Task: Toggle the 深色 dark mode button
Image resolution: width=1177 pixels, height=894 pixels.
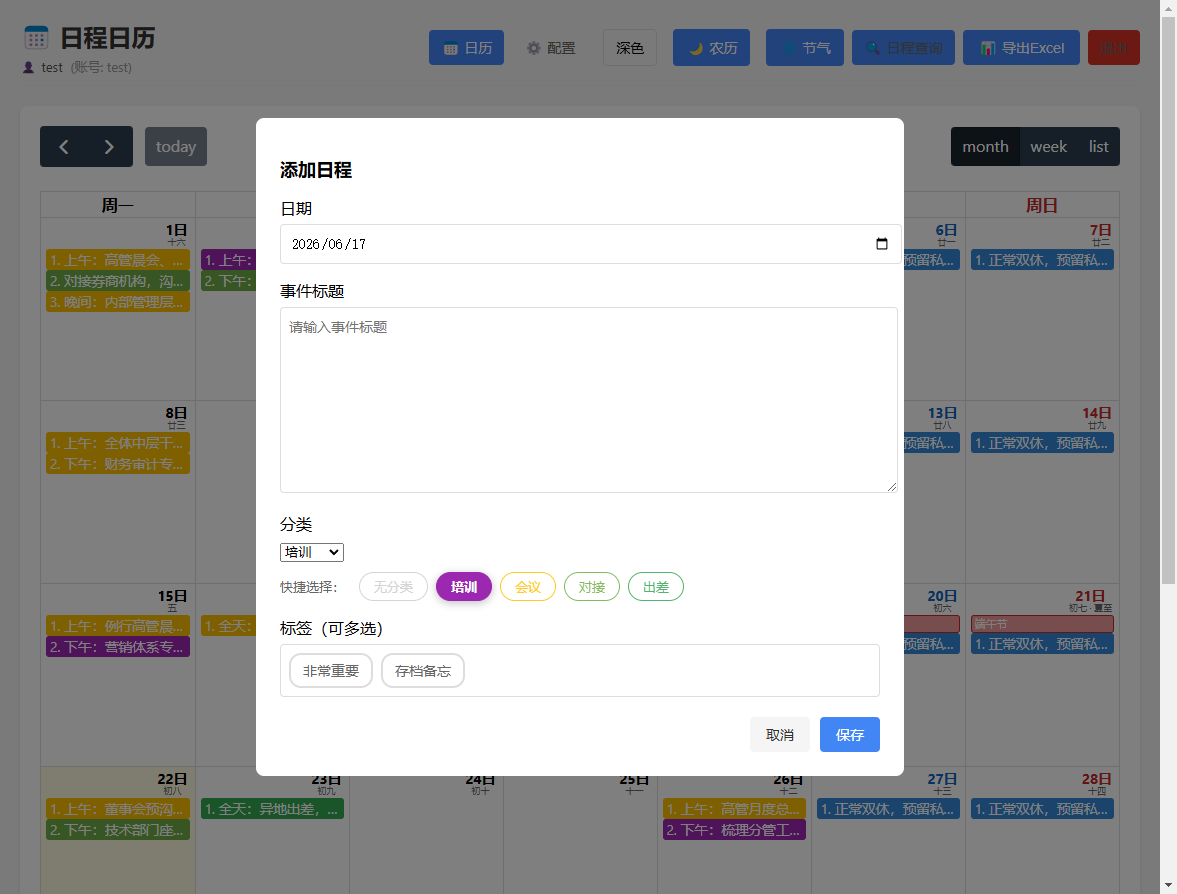Action: pyautogui.click(x=630, y=47)
